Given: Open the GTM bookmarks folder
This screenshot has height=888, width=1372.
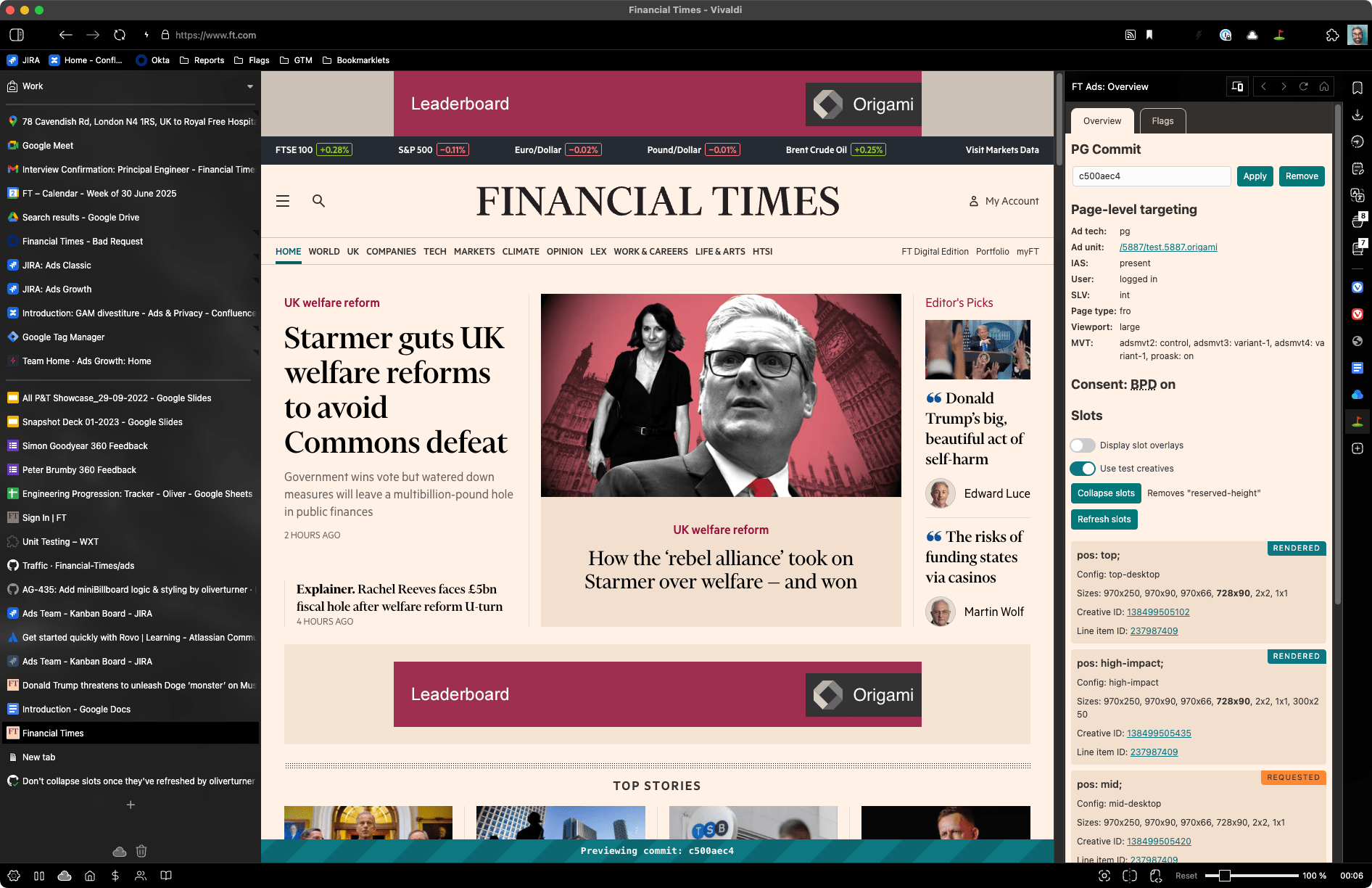Looking at the screenshot, I should pos(296,60).
